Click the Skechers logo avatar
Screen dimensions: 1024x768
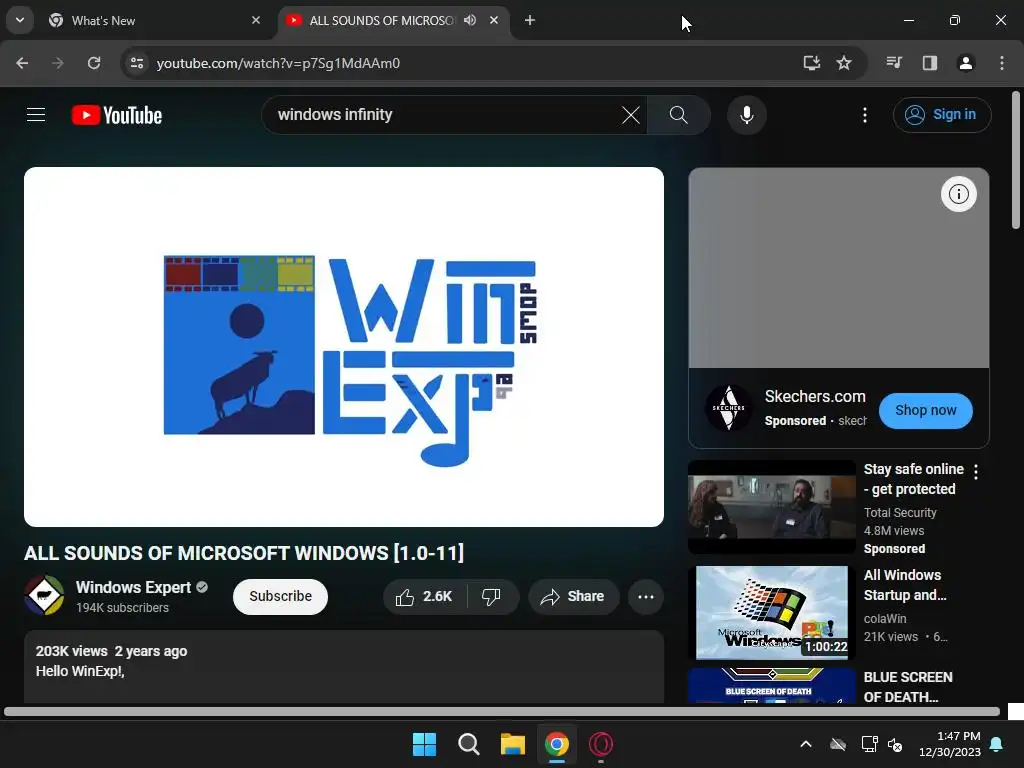(x=728, y=408)
